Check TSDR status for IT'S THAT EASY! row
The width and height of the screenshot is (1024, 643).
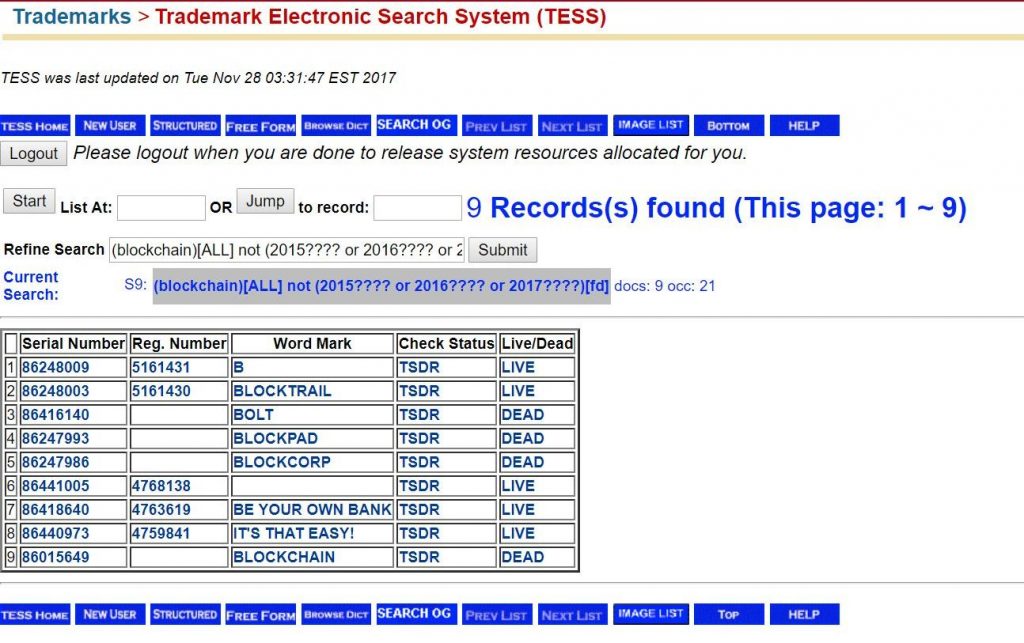(419, 533)
